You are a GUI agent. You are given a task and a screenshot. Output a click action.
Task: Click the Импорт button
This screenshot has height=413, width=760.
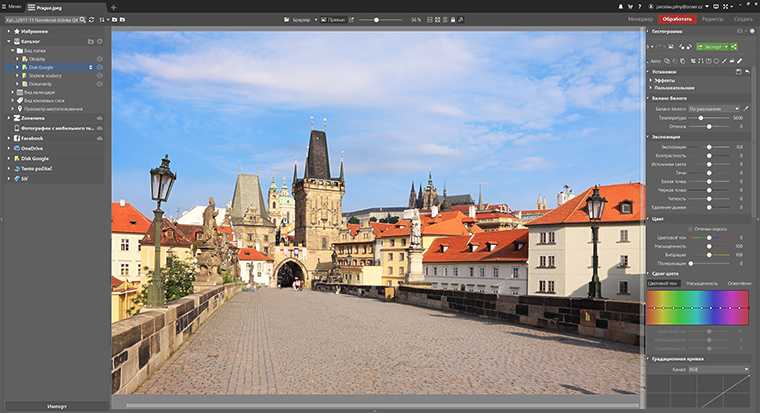click(57, 406)
